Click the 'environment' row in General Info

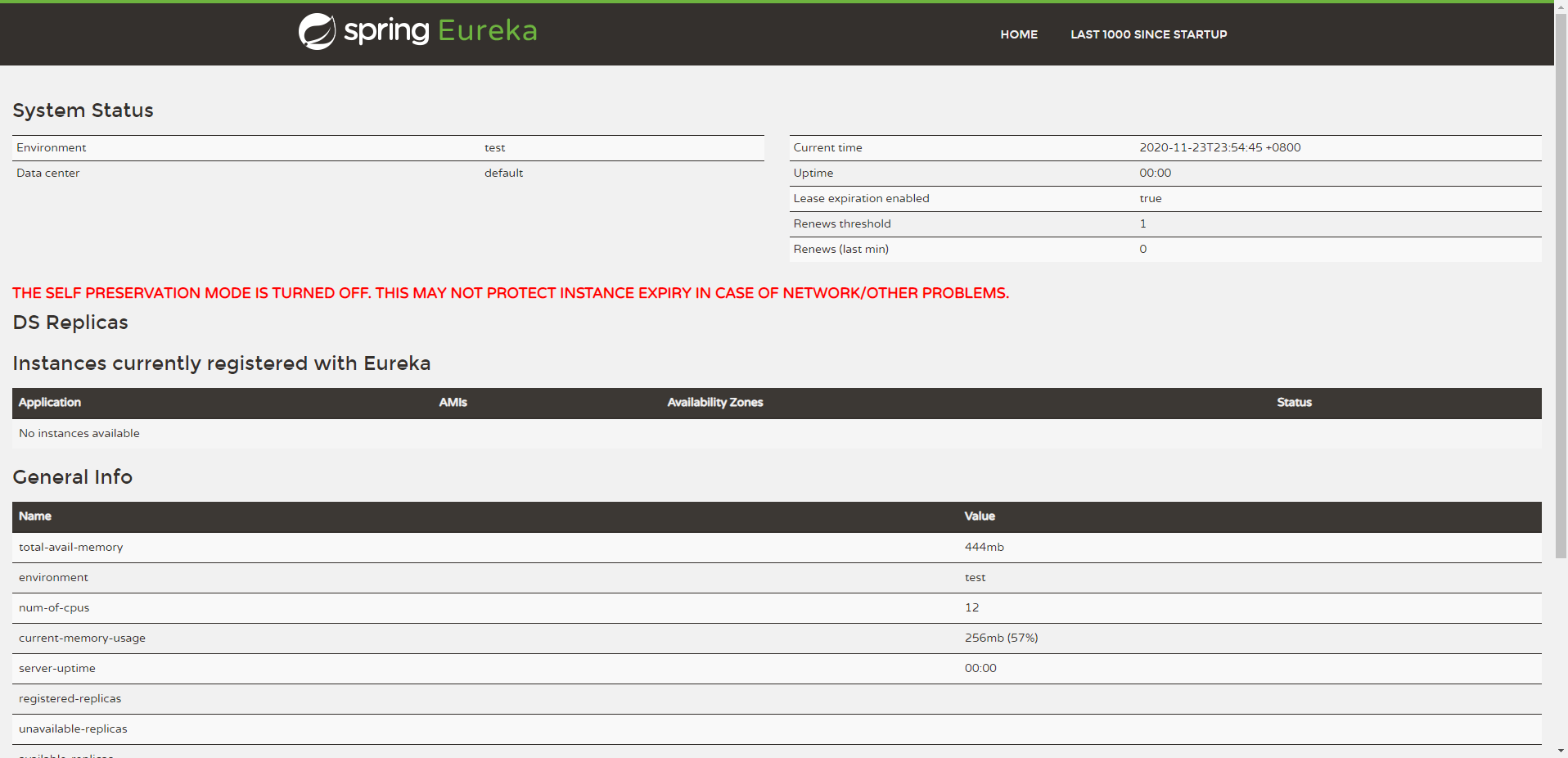[x=777, y=577]
